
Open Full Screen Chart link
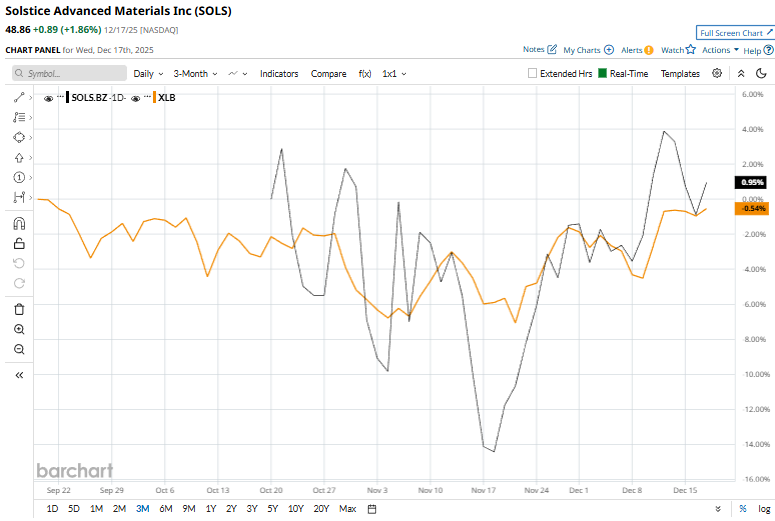coord(735,33)
